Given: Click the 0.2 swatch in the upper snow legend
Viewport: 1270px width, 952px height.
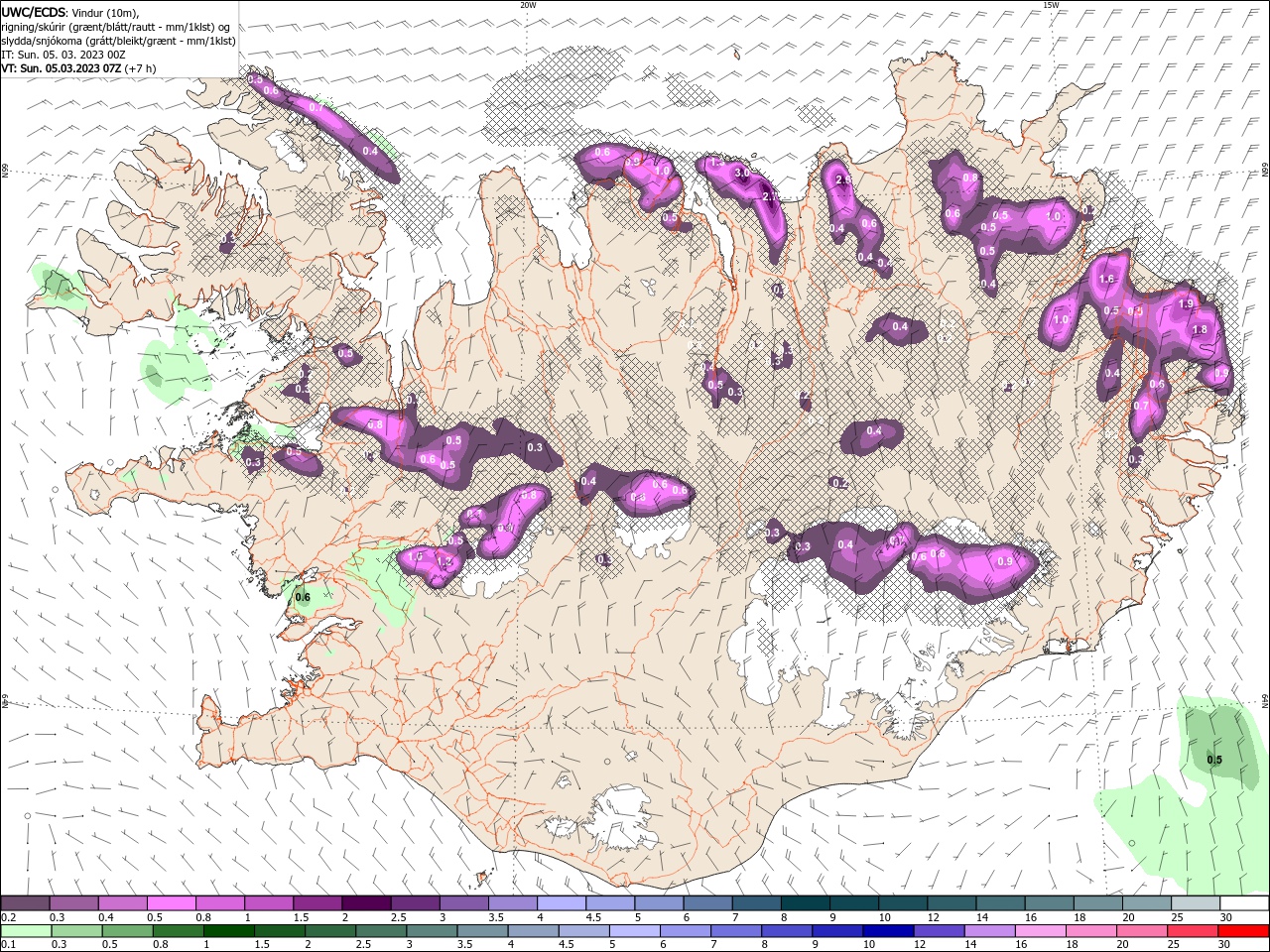Looking at the screenshot, I should (x=25, y=903).
